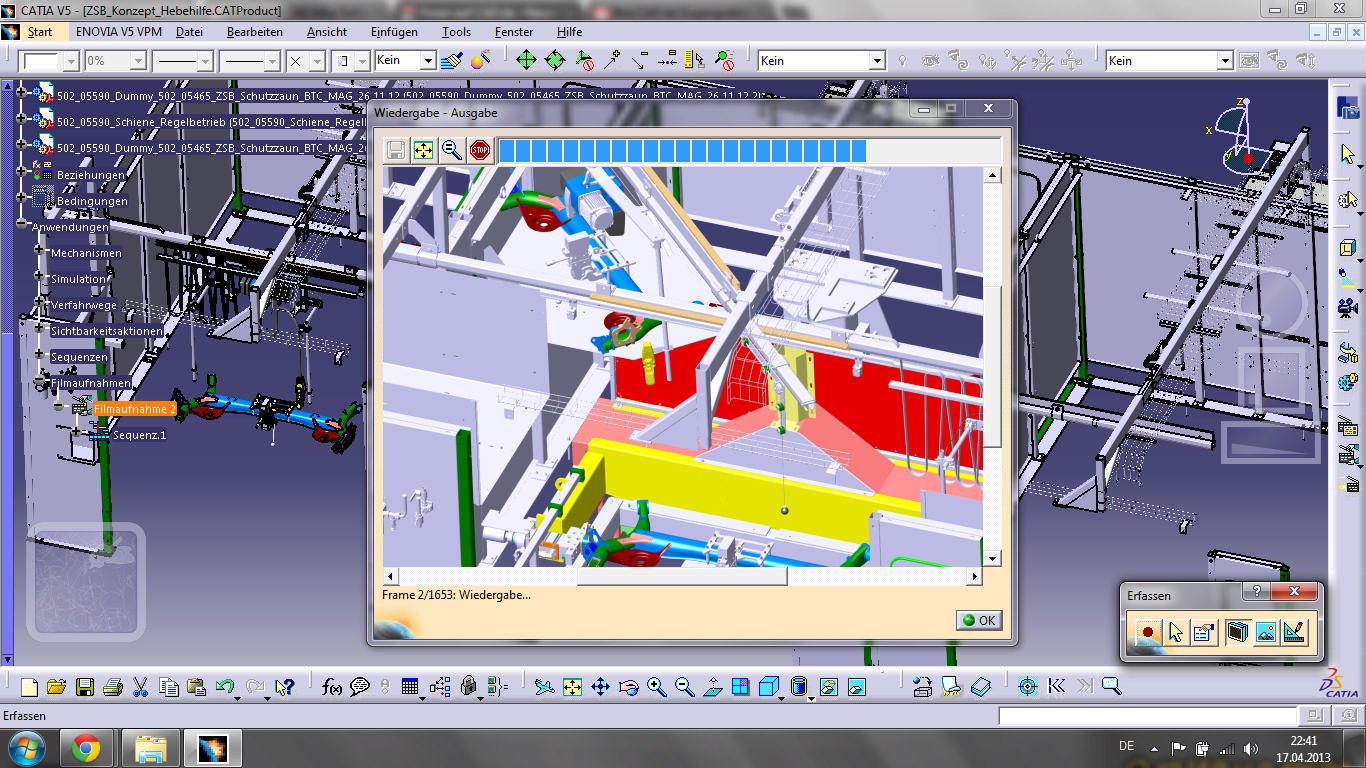
Task: Click the What's This help cursor icon
Action: pyautogui.click(x=284, y=687)
